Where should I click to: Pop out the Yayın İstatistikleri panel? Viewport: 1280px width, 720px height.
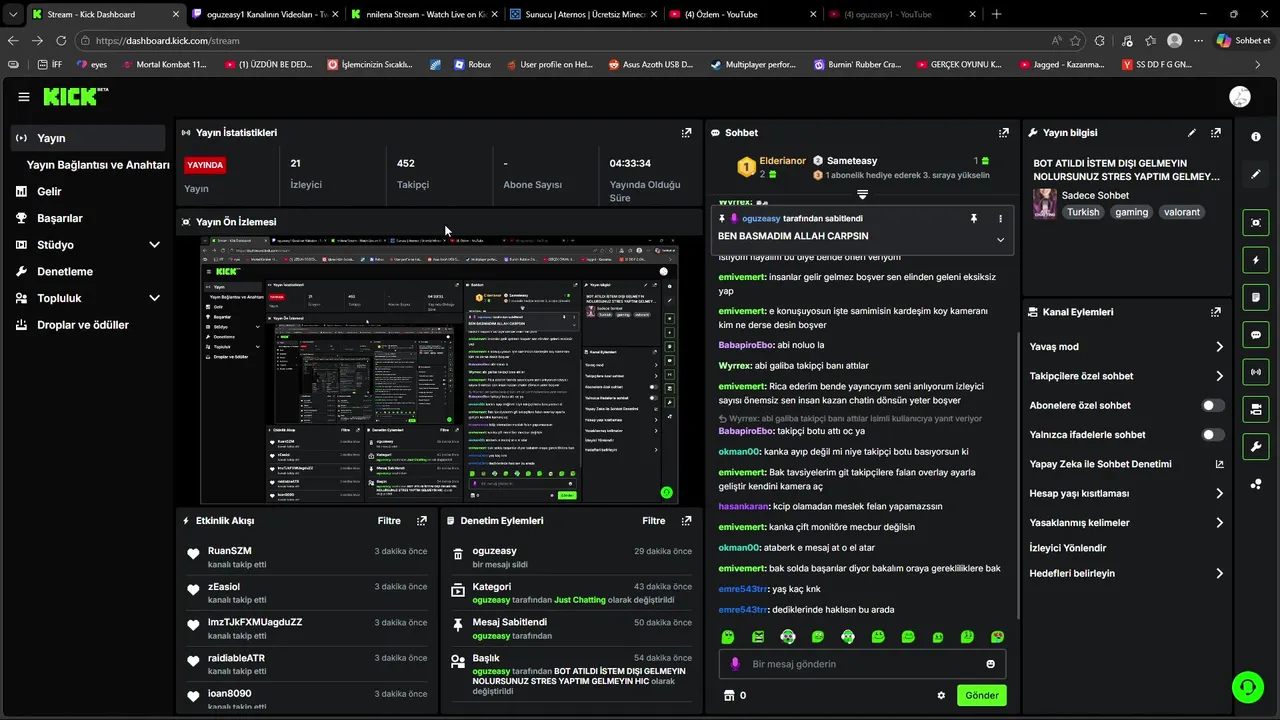click(x=686, y=132)
